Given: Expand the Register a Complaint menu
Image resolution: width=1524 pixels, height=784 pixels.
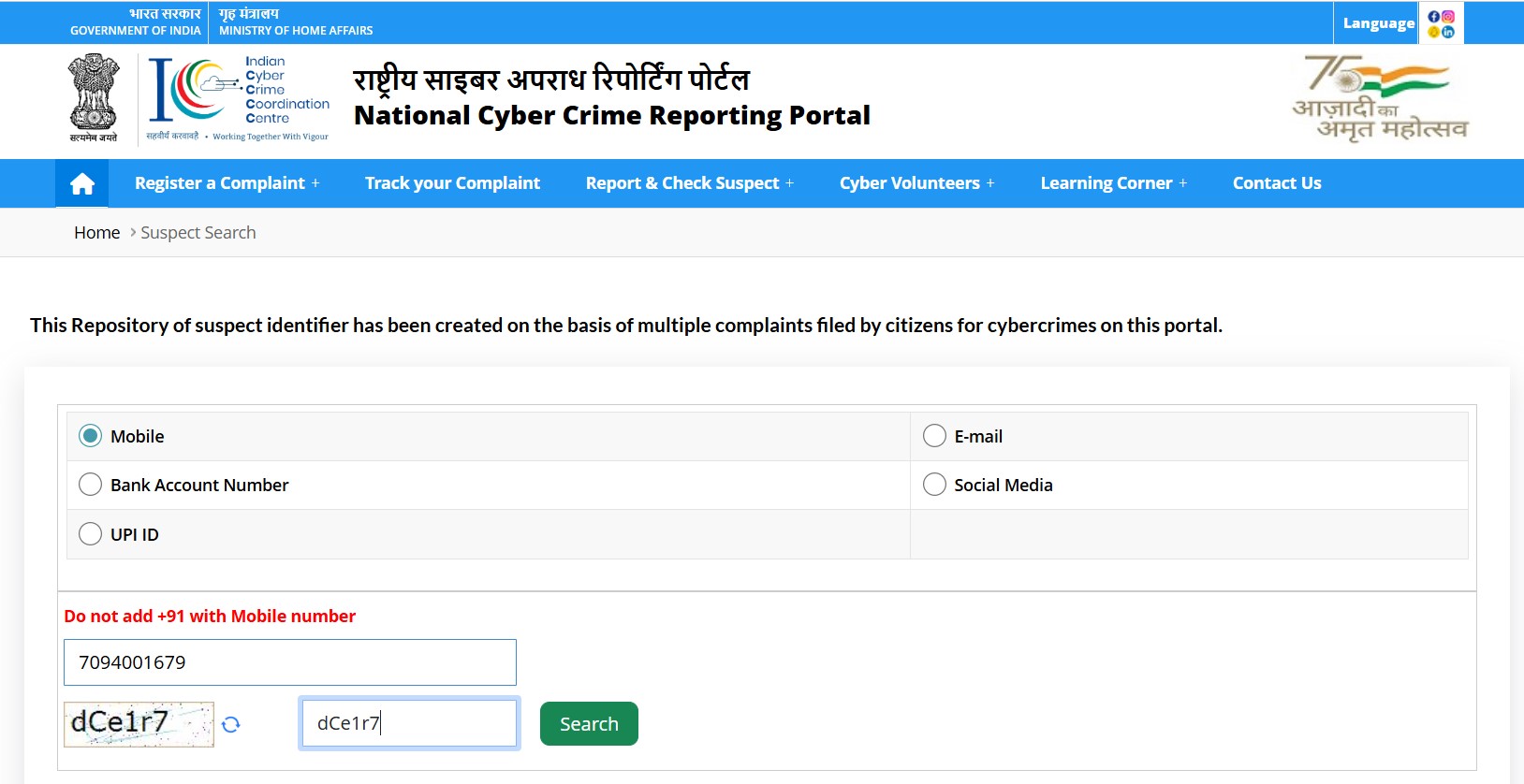Looking at the screenshot, I should click(227, 183).
